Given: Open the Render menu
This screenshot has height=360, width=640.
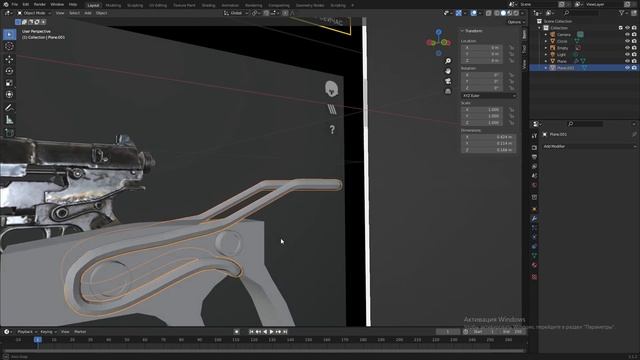Looking at the screenshot, I should click(40, 4).
